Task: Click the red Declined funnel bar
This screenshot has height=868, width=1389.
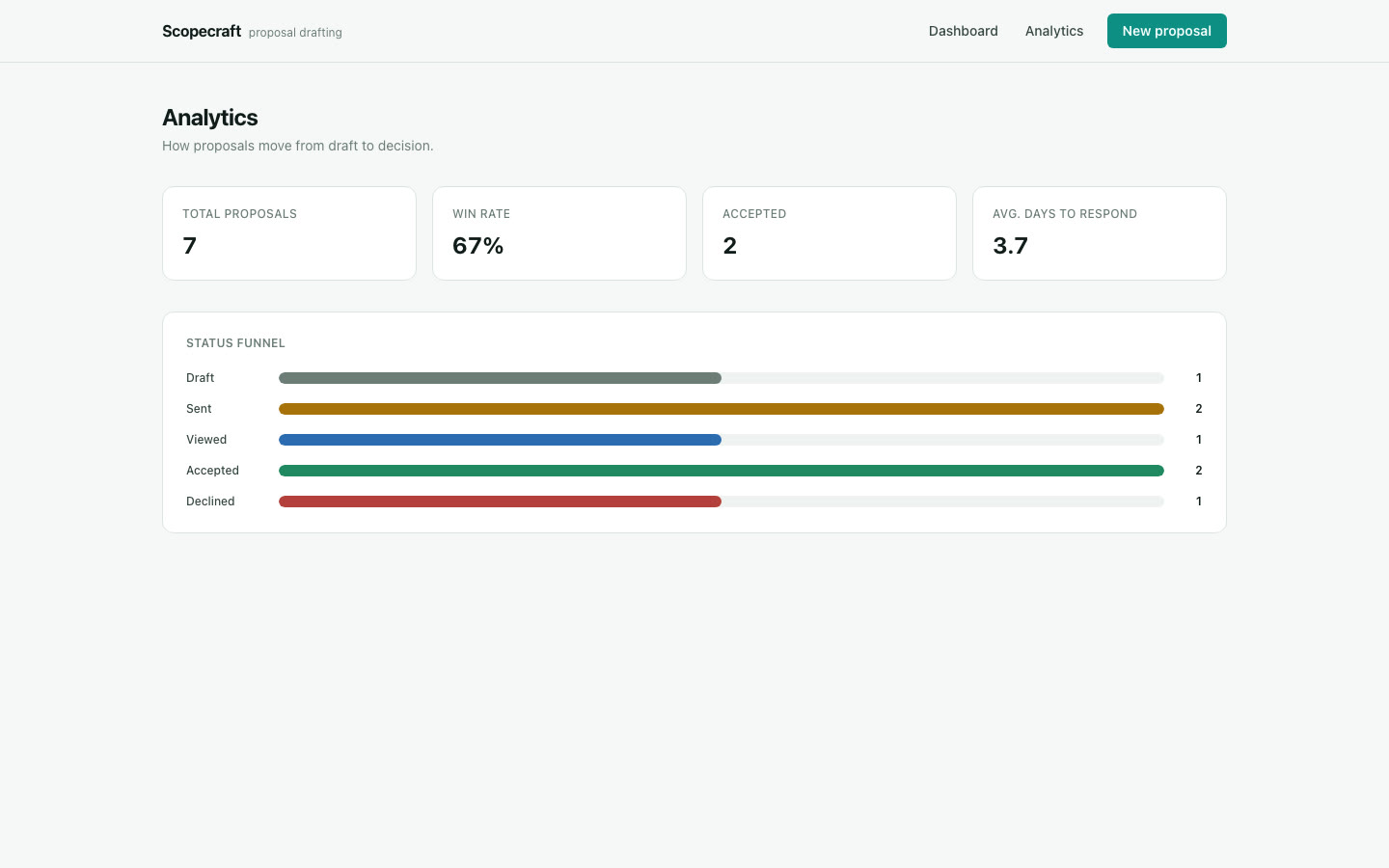Action: coord(500,502)
